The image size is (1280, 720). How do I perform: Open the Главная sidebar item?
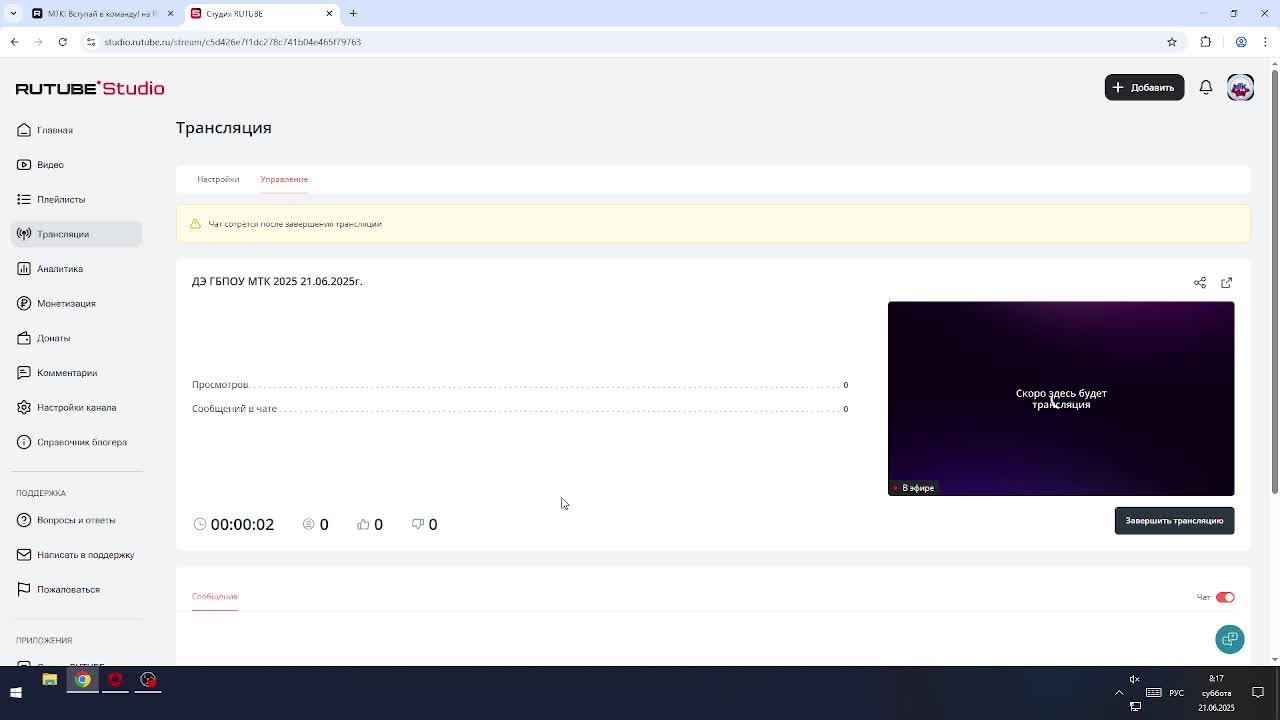[54, 130]
